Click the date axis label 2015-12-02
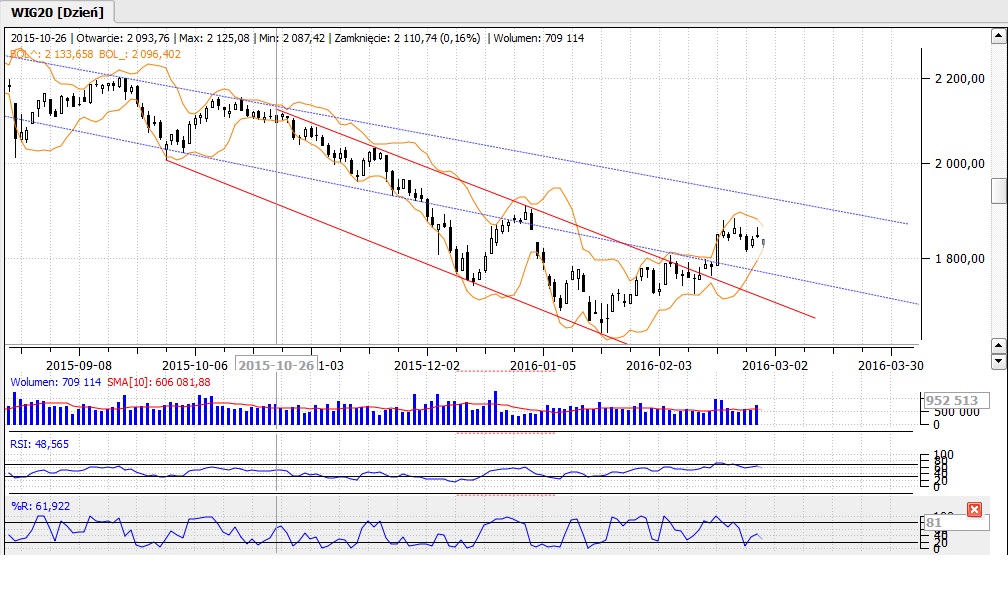This screenshot has width=1008, height=595. tap(427, 365)
